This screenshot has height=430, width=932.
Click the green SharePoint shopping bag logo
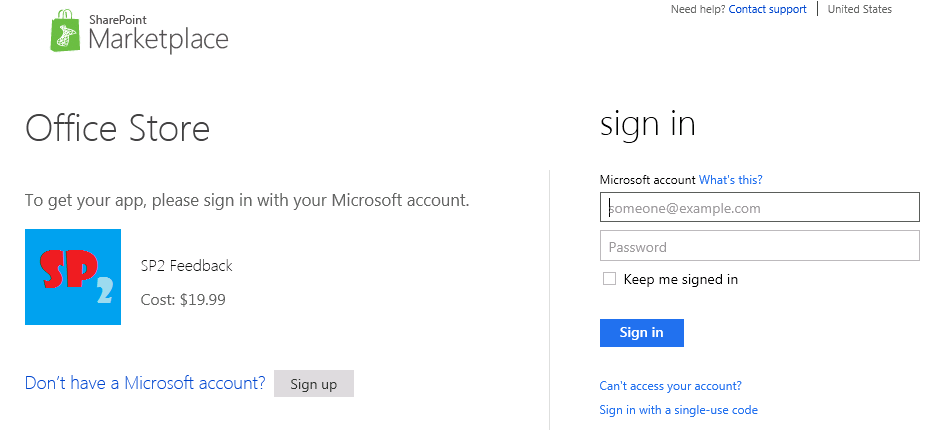click(x=67, y=31)
